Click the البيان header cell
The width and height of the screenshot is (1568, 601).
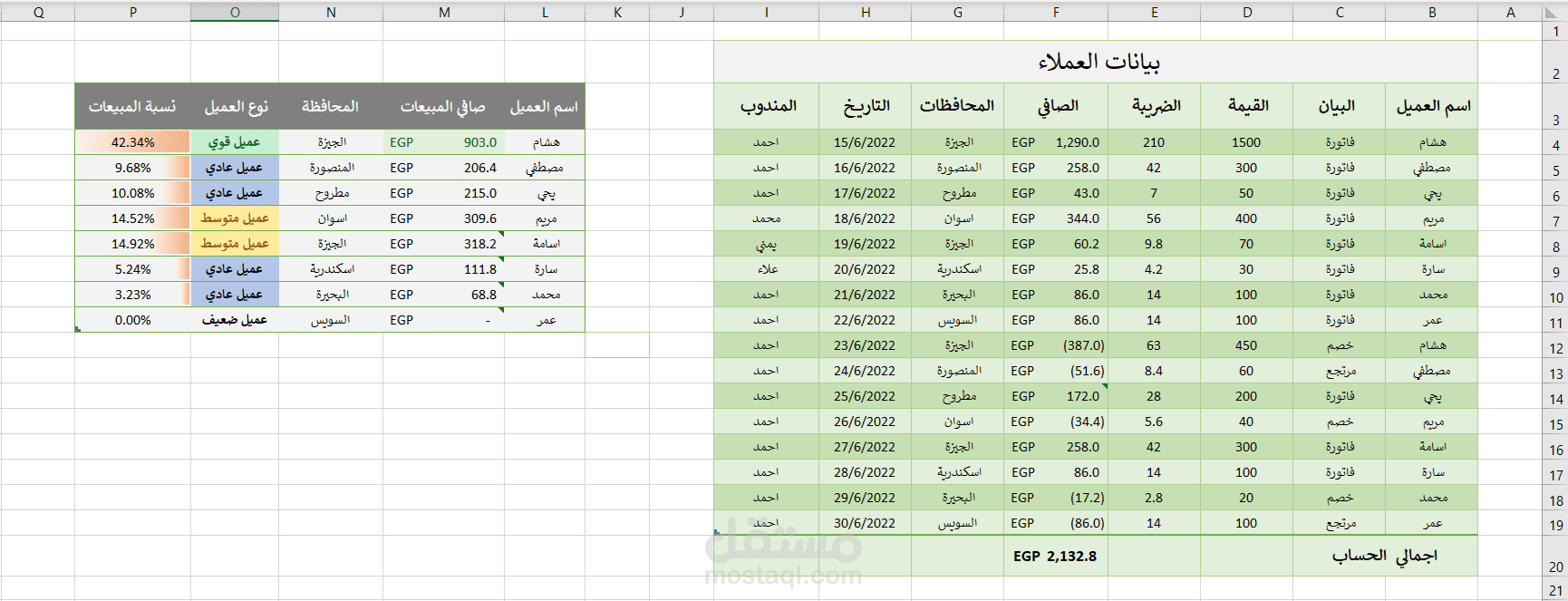coord(1339,106)
